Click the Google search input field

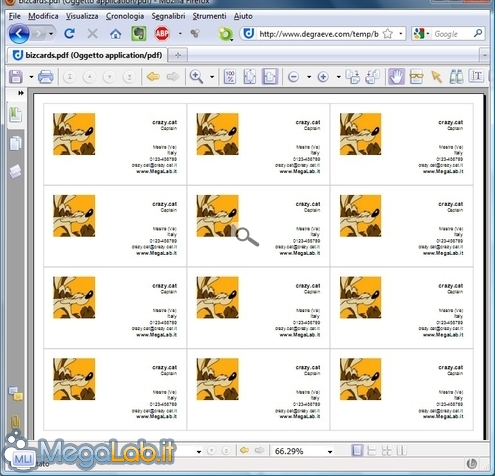[x=452, y=34]
